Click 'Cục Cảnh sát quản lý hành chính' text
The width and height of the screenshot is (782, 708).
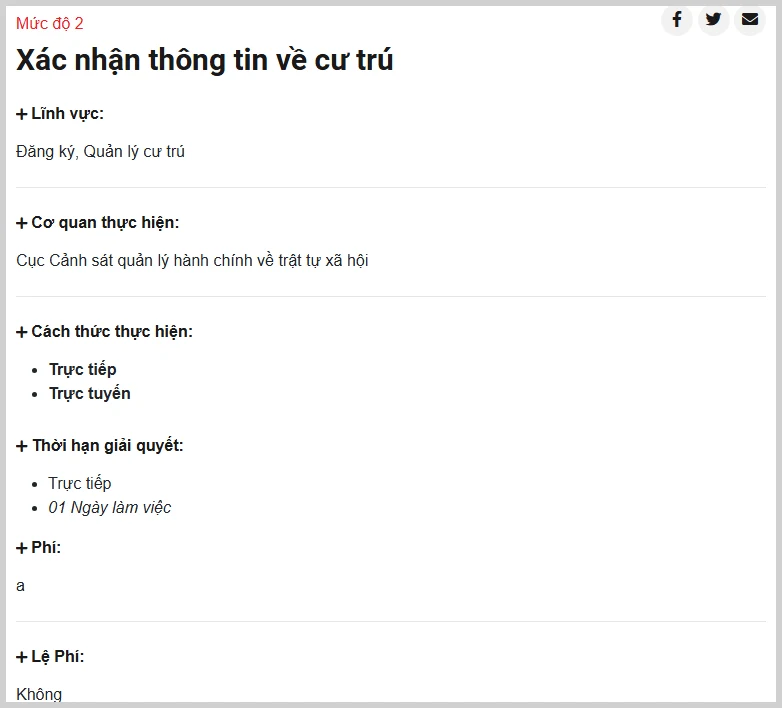click(x=136, y=260)
